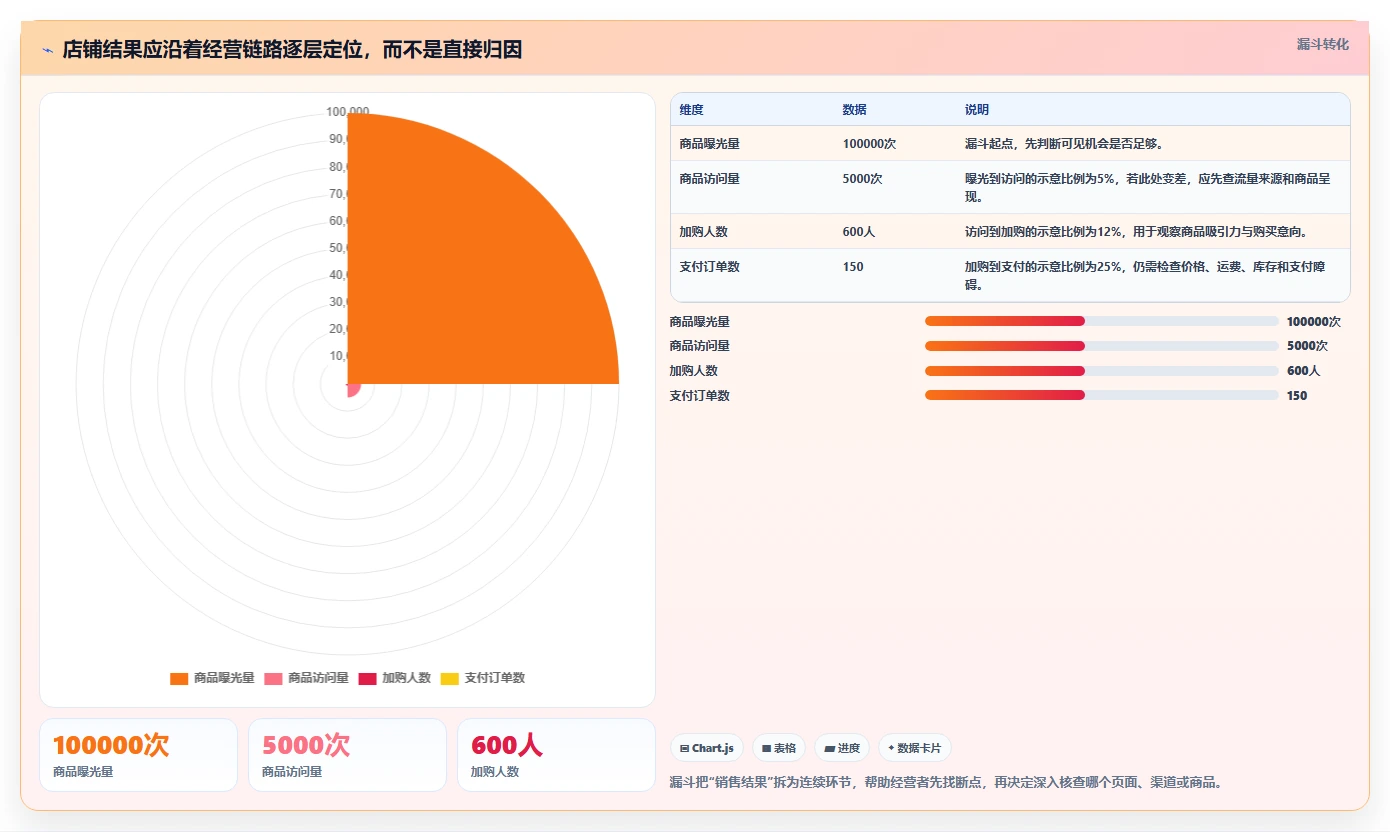Viewport: 1390px width, 832px height.
Task: Click the 100,000 axis label on chart
Action: coord(348,111)
